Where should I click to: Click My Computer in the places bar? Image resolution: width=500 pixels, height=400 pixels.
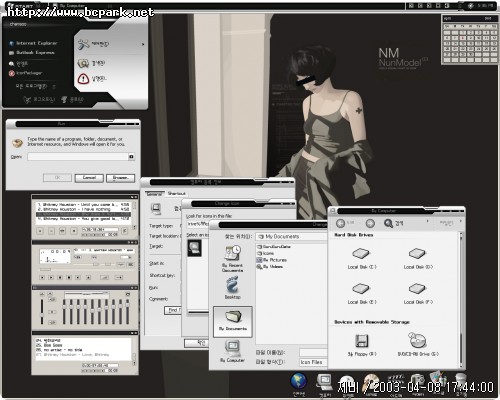click(232, 351)
